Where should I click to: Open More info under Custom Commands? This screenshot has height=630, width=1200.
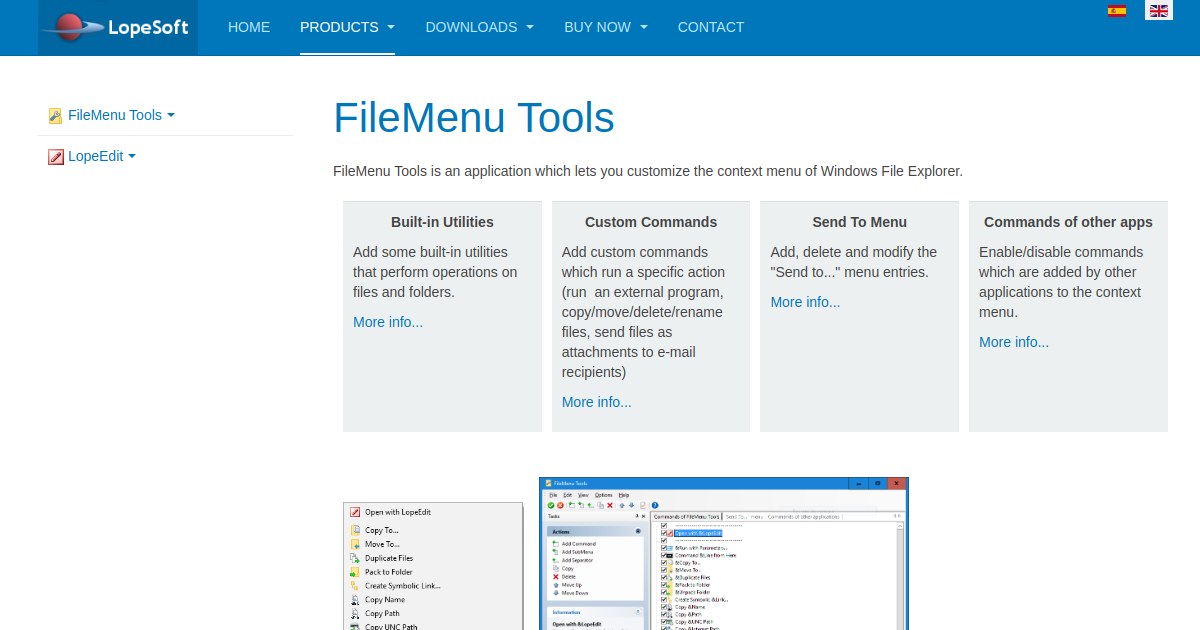click(597, 402)
